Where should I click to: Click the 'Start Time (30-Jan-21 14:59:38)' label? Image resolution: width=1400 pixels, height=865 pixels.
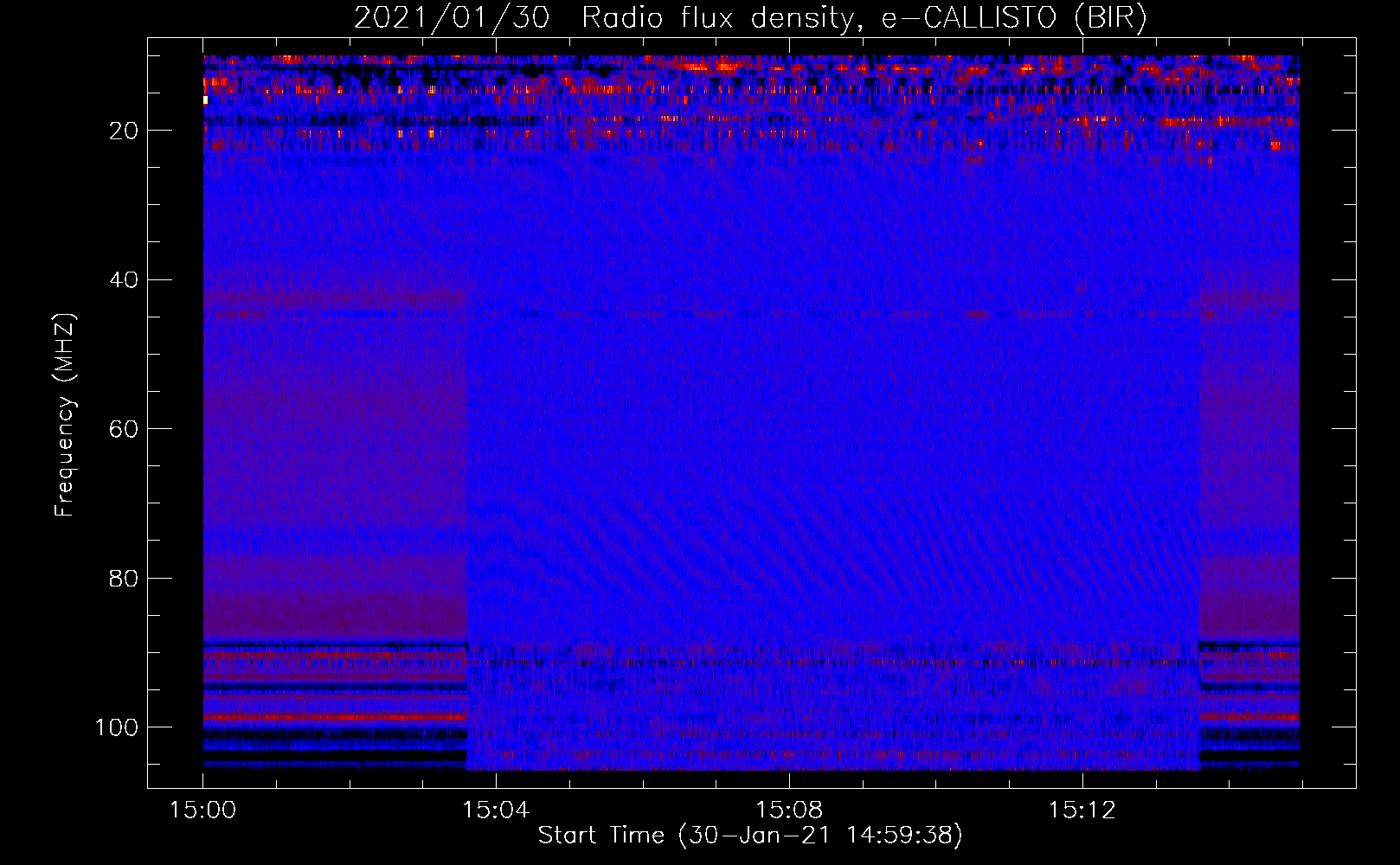[750, 836]
